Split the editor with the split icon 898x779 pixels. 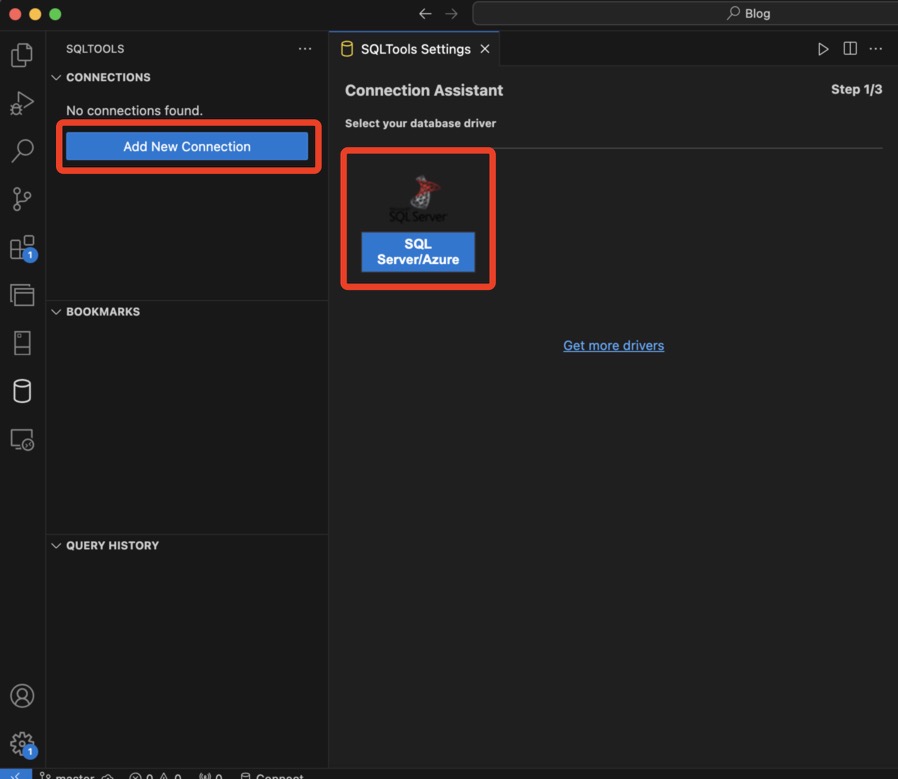click(850, 49)
